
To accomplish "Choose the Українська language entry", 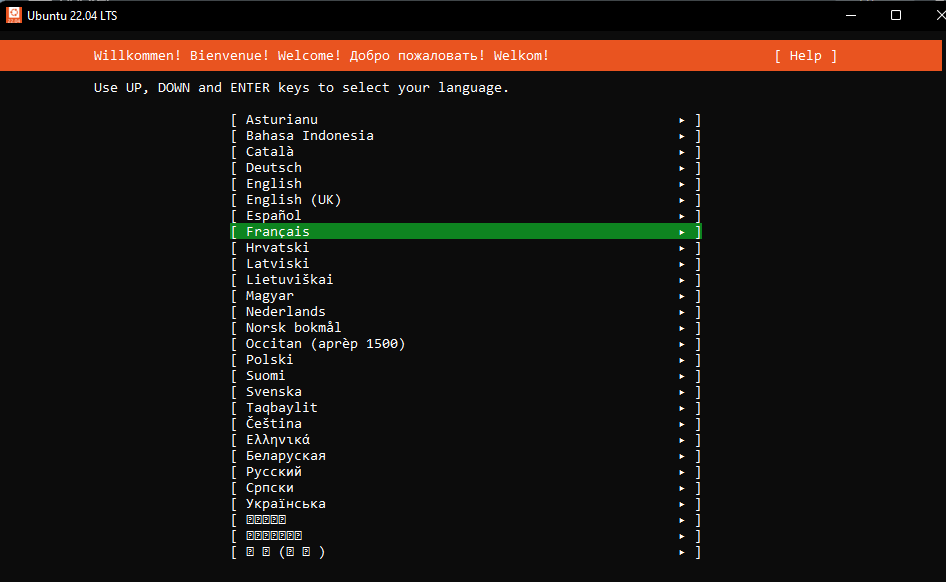I will click(x=286, y=504).
